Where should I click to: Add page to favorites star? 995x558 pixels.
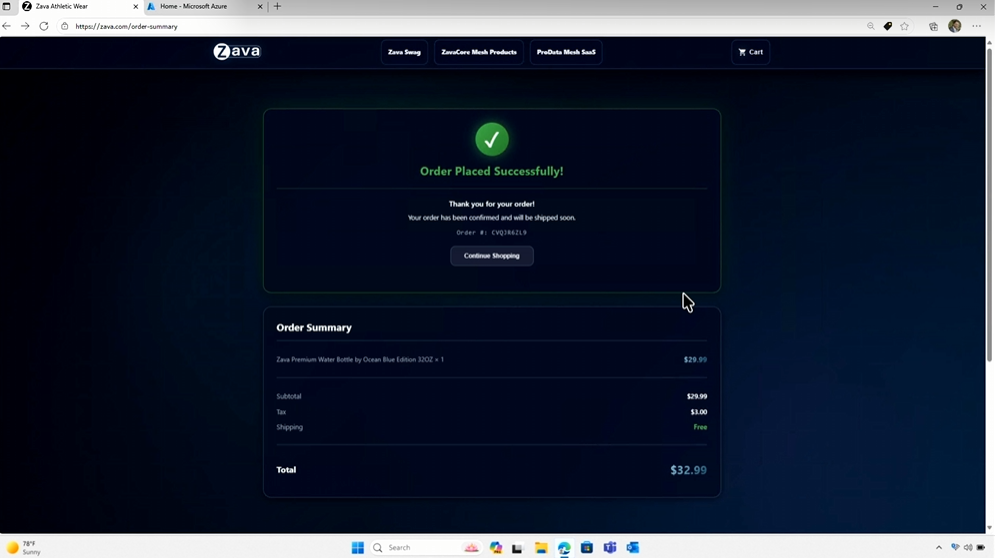point(904,26)
